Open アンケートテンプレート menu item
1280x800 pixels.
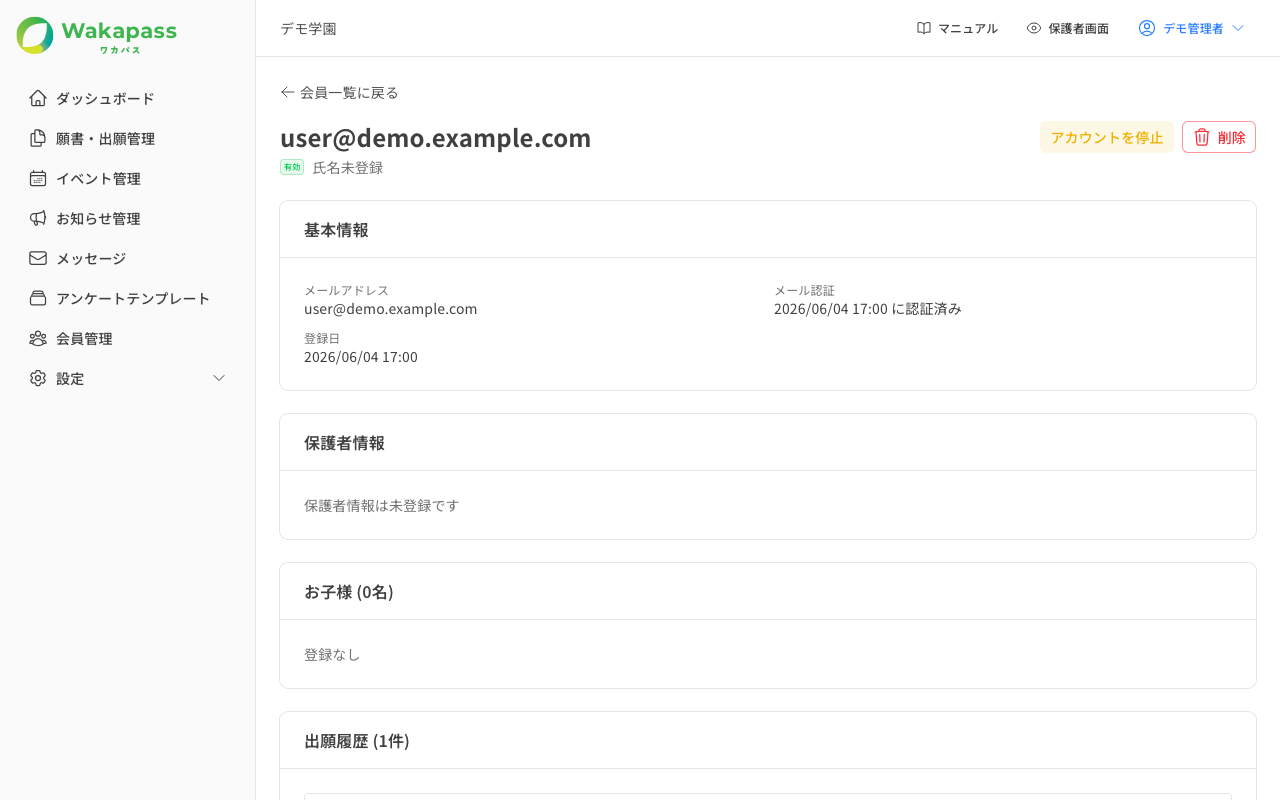(x=133, y=298)
